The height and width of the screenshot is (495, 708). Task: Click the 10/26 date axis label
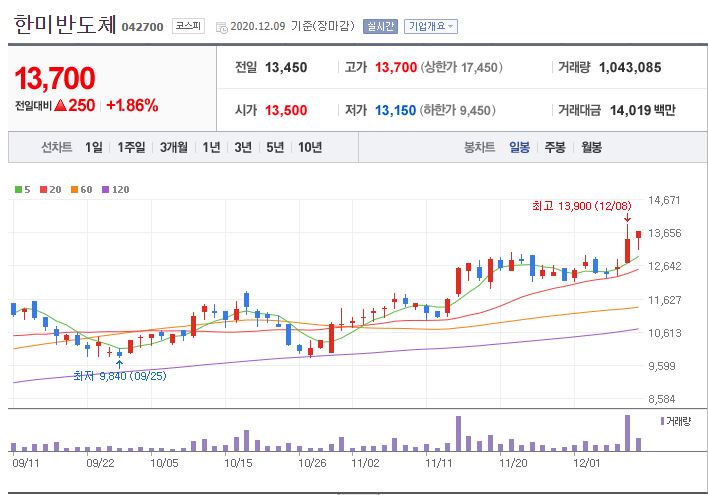312,463
